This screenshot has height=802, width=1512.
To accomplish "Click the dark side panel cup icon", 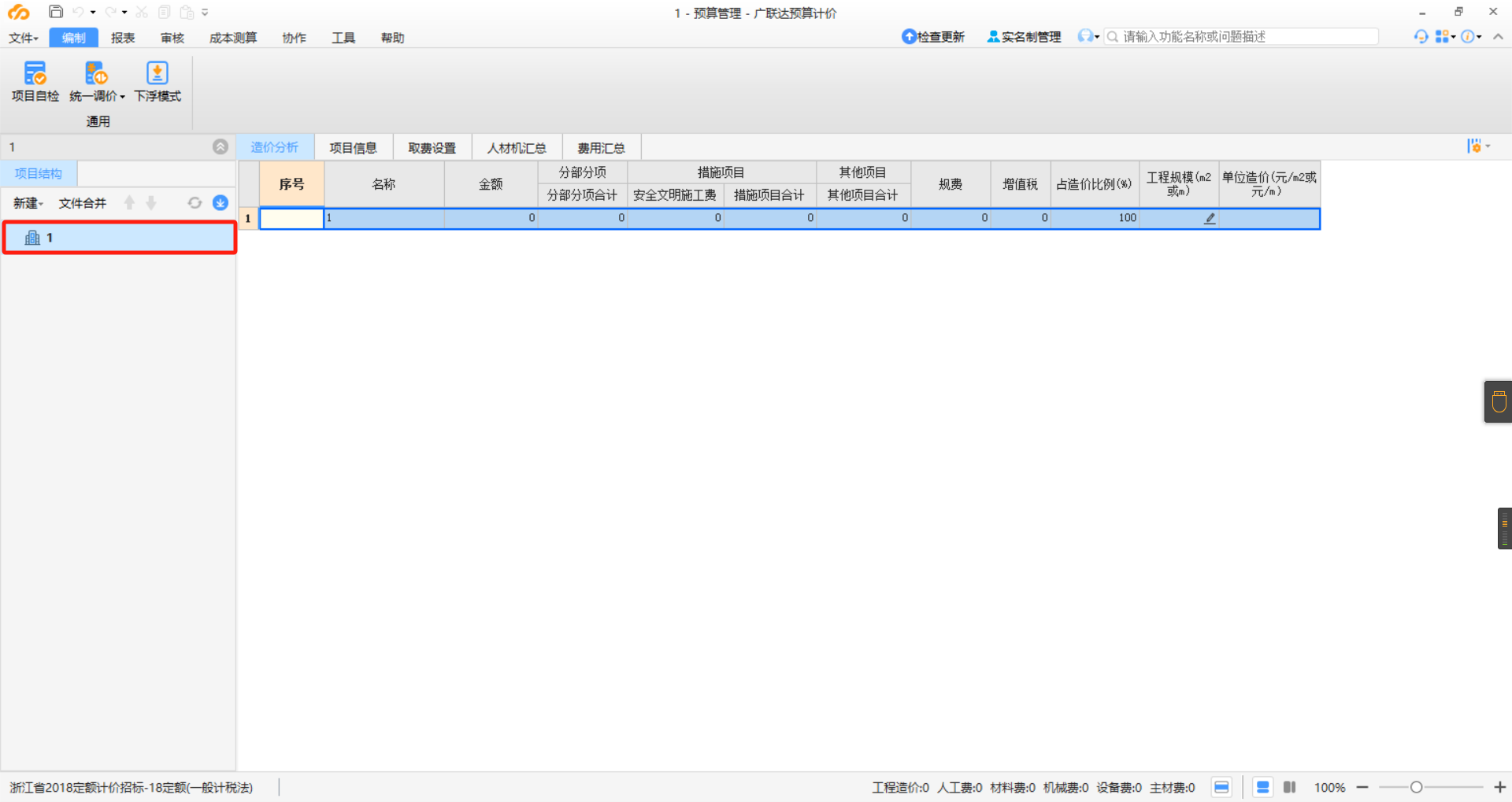I will 1499,401.
